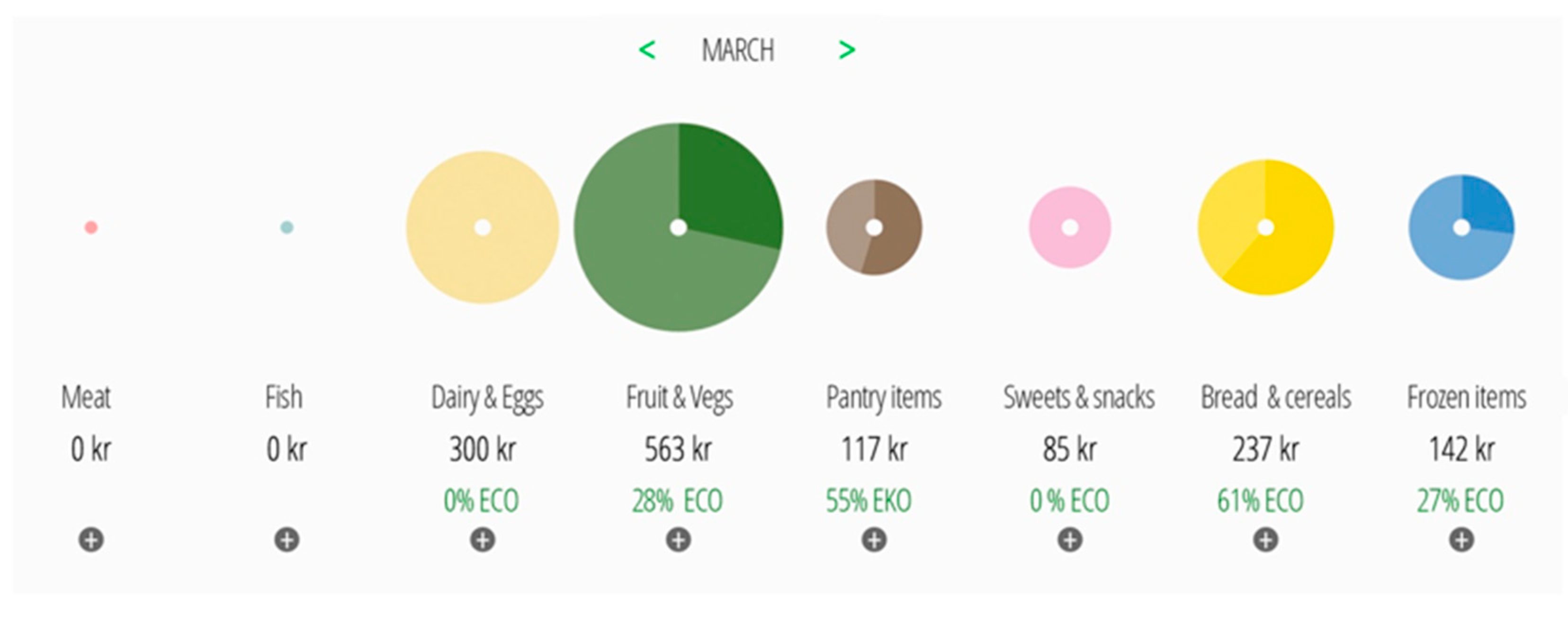Open Pantry items plus icon
This screenshot has width=1568, height=618.
(874, 539)
